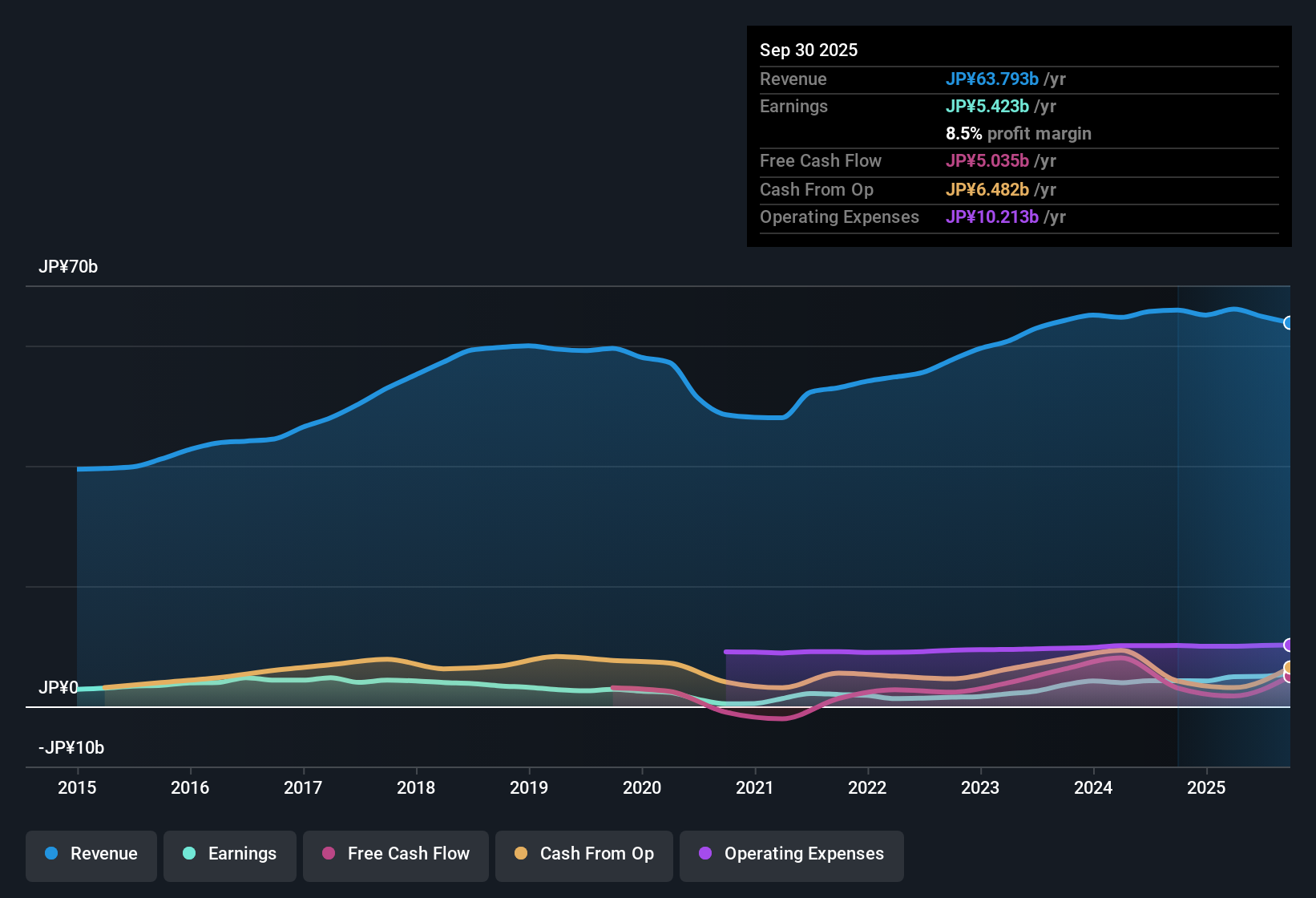
Task: Select the circular Revenue endpoint marker on chart
Action: coord(1289,322)
